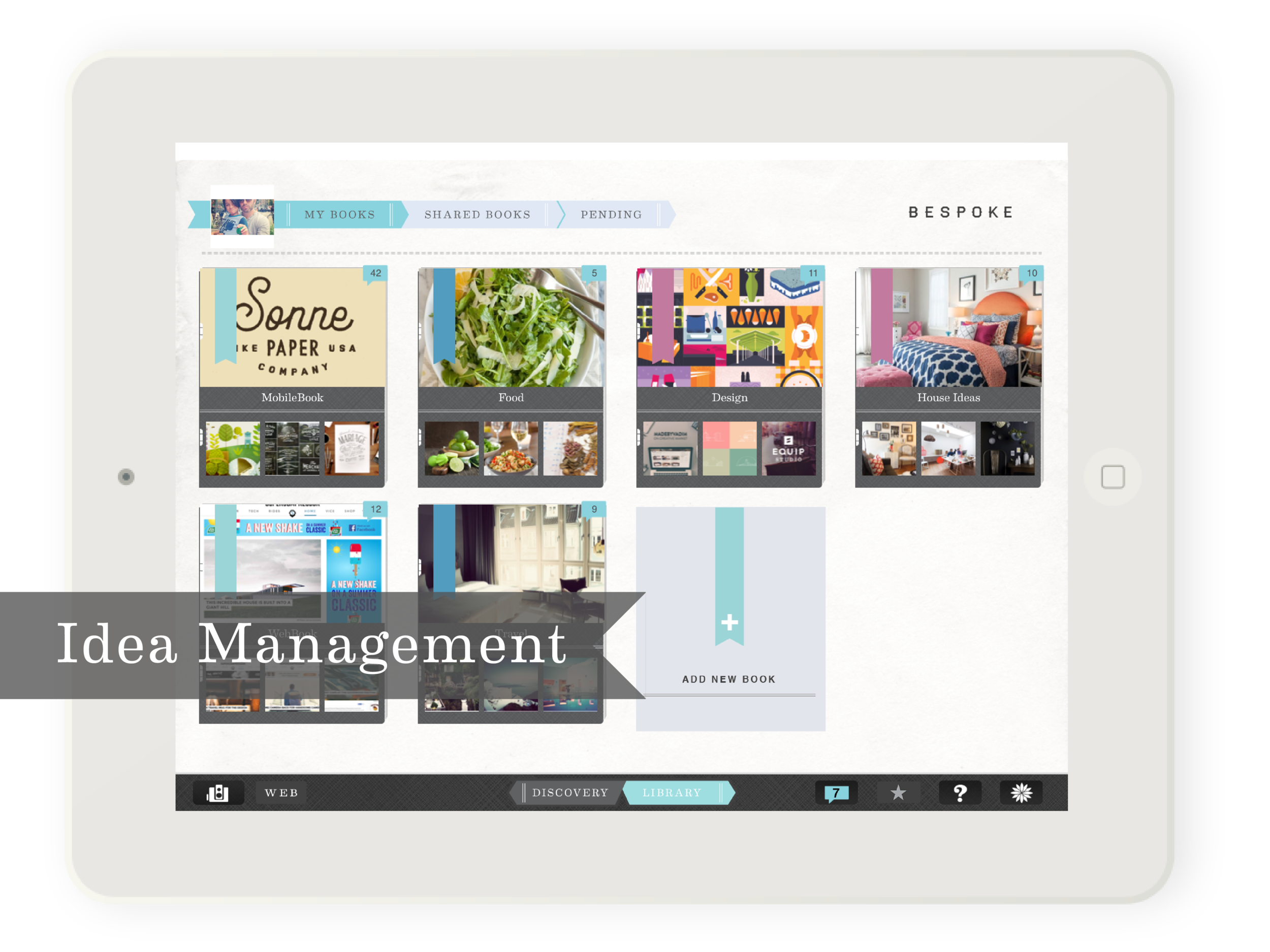Select the My Books tab
Screen dimensions: 1270x952
pyautogui.click(x=339, y=215)
